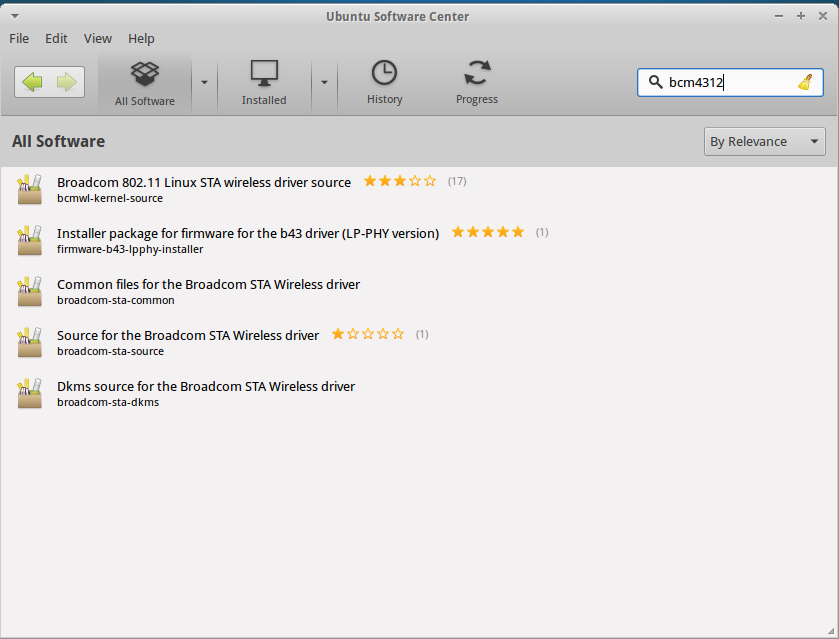Click the window resize grip corner
This screenshot has width=839, height=639.
[830, 632]
